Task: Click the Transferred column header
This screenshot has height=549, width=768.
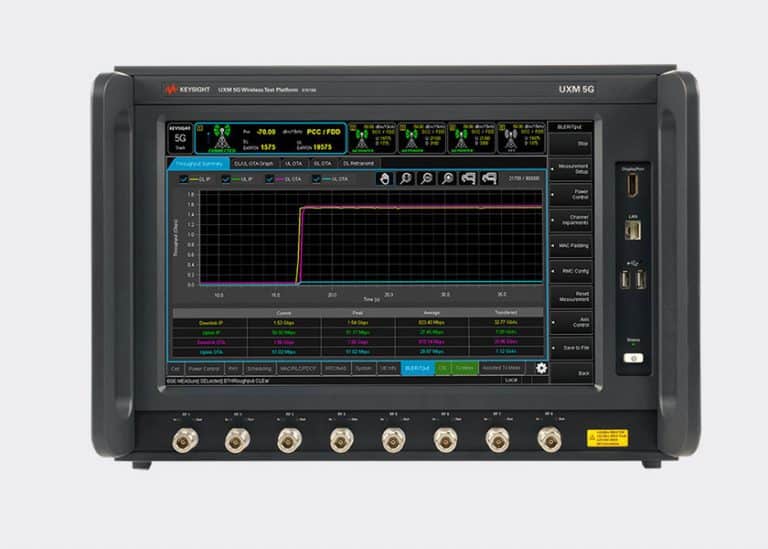Action: [506, 312]
